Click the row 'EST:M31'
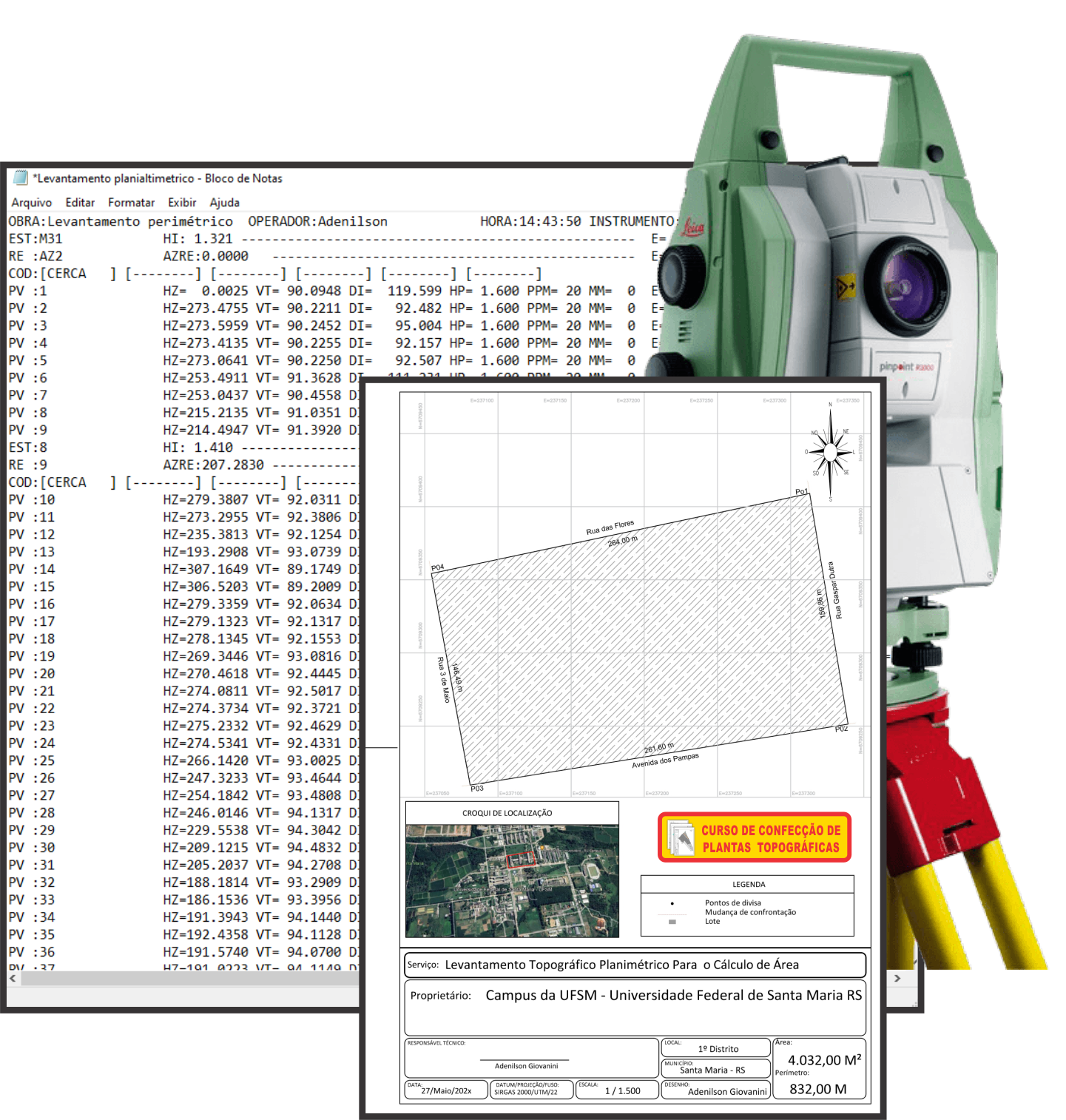1066x1120 pixels. click(36, 239)
